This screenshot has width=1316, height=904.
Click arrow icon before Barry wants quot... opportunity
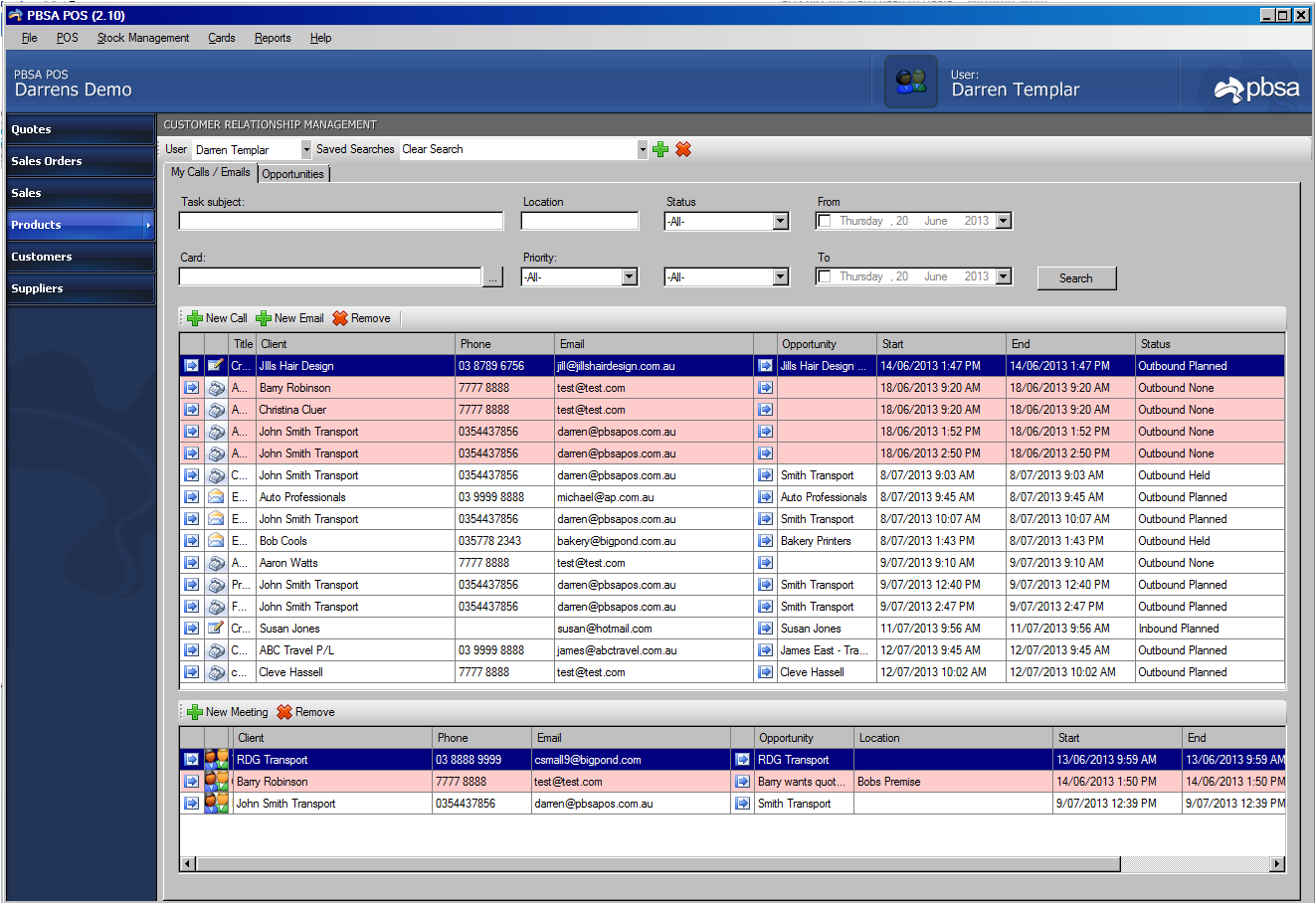742,782
